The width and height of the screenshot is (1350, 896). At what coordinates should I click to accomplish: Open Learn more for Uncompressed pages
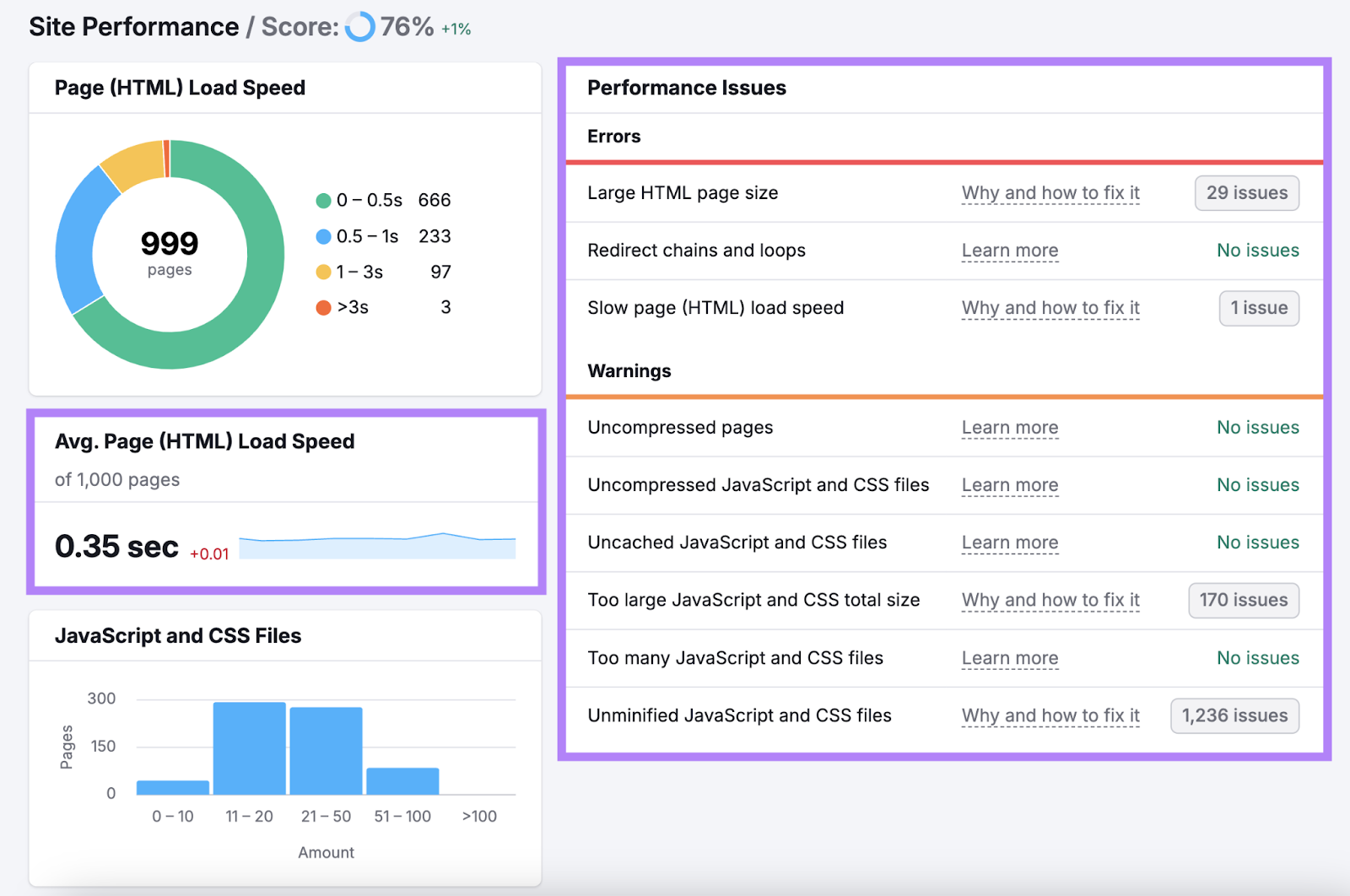[x=1009, y=428]
